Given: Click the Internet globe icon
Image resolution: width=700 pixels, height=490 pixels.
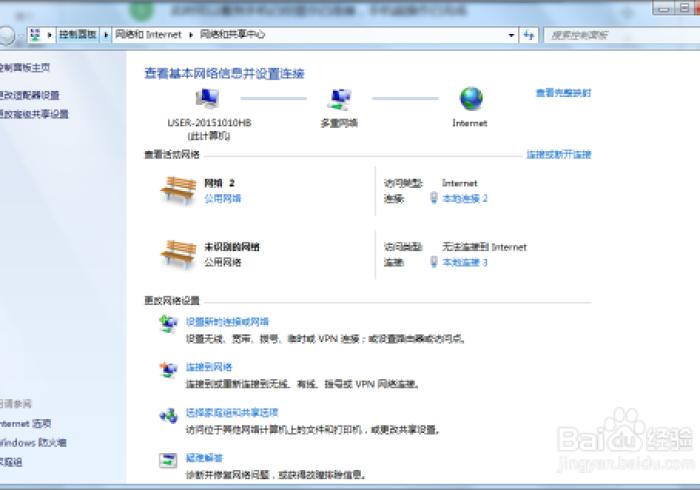Looking at the screenshot, I should click(x=471, y=98).
